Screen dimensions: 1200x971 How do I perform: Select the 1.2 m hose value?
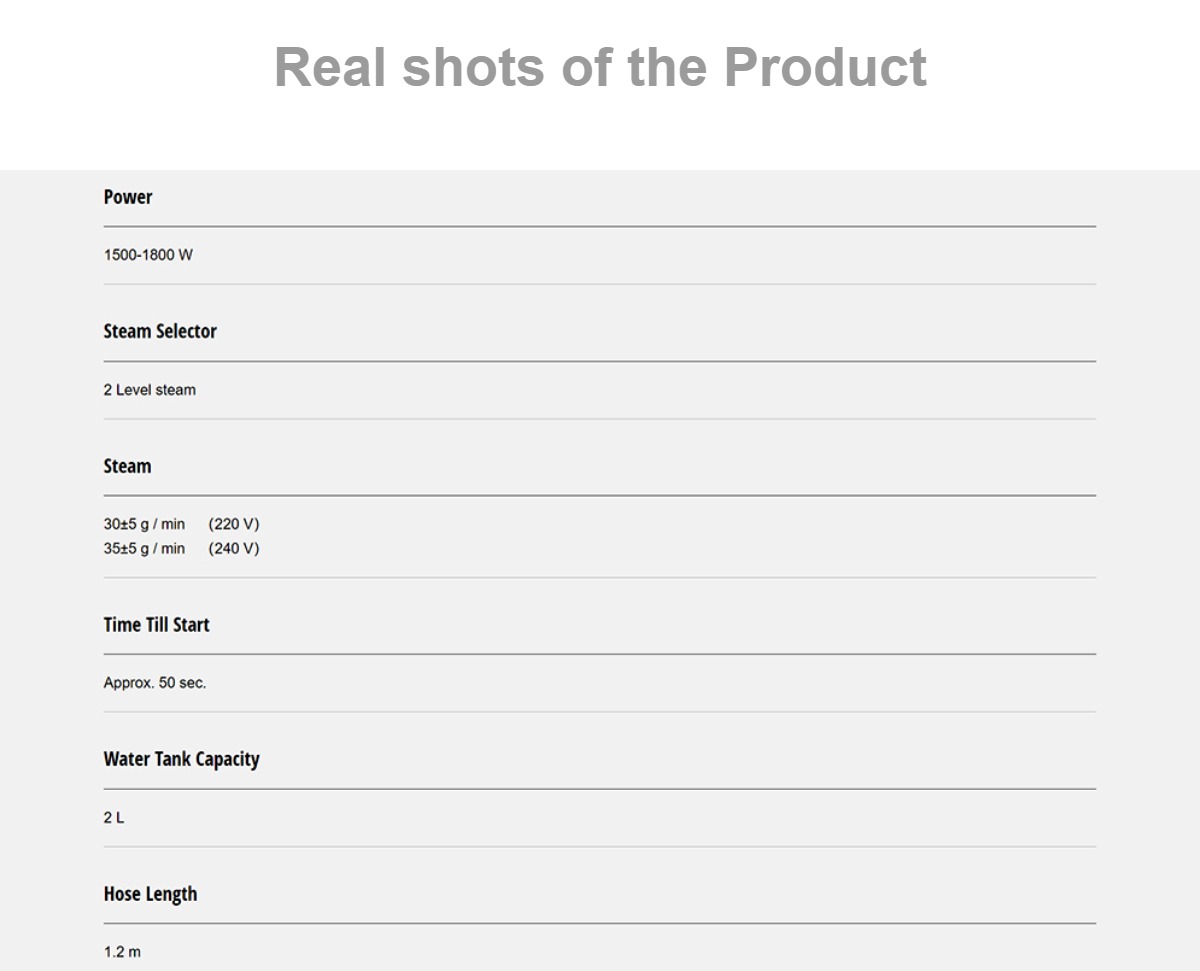[122, 952]
